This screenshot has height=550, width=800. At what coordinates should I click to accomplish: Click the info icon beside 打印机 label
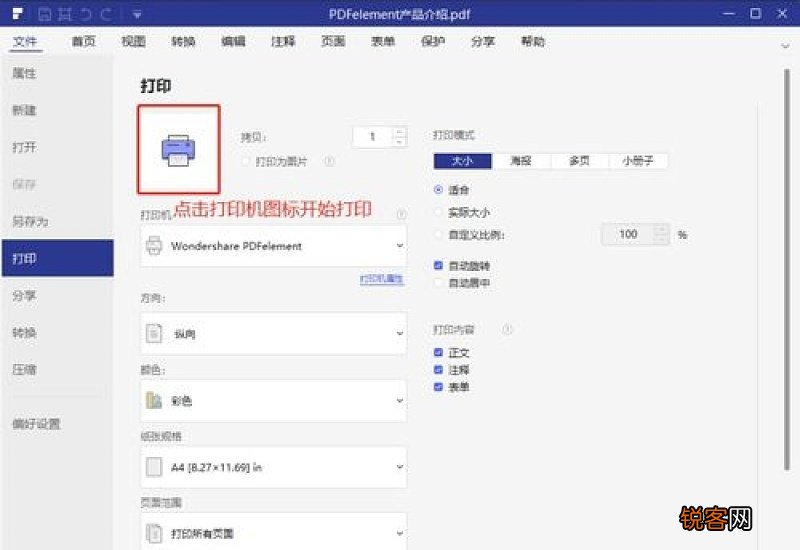coord(402,214)
